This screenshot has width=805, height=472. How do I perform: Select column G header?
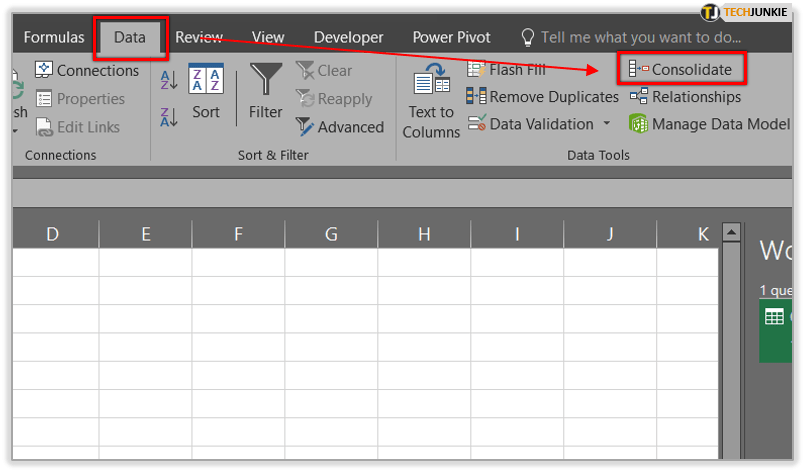pyautogui.click(x=331, y=234)
